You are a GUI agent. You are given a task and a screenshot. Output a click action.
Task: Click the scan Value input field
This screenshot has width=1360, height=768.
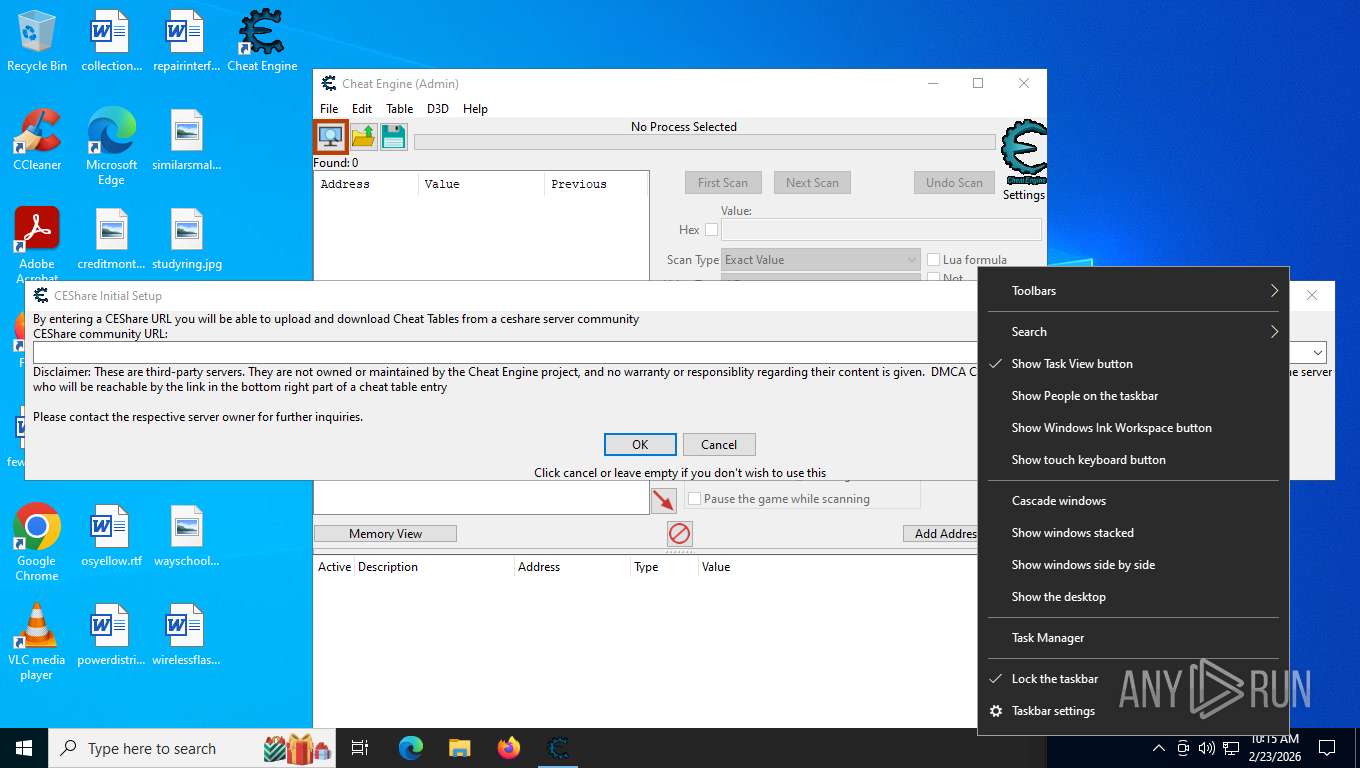pyautogui.click(x=881, y=230)
